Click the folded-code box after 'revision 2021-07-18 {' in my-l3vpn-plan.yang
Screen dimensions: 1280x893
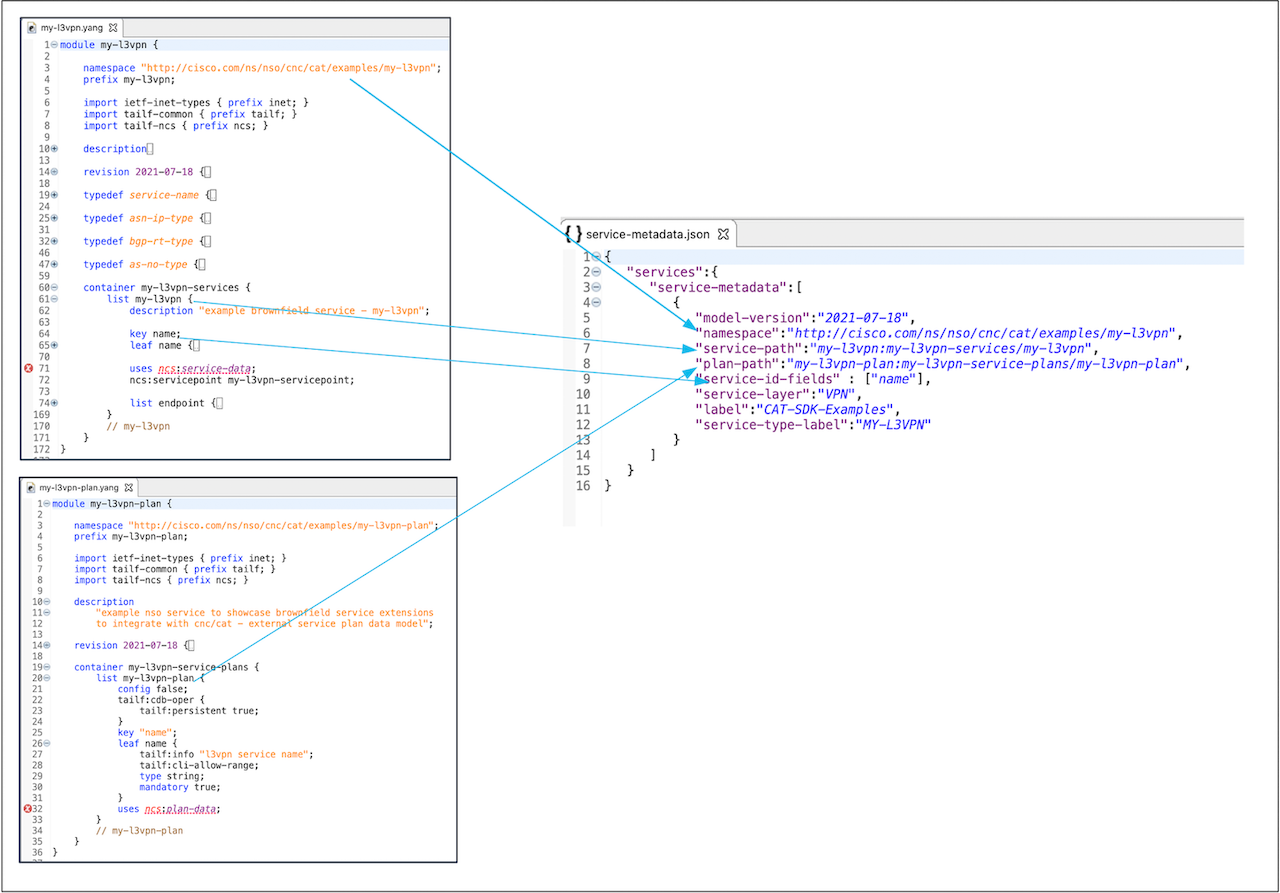[191, 645]
